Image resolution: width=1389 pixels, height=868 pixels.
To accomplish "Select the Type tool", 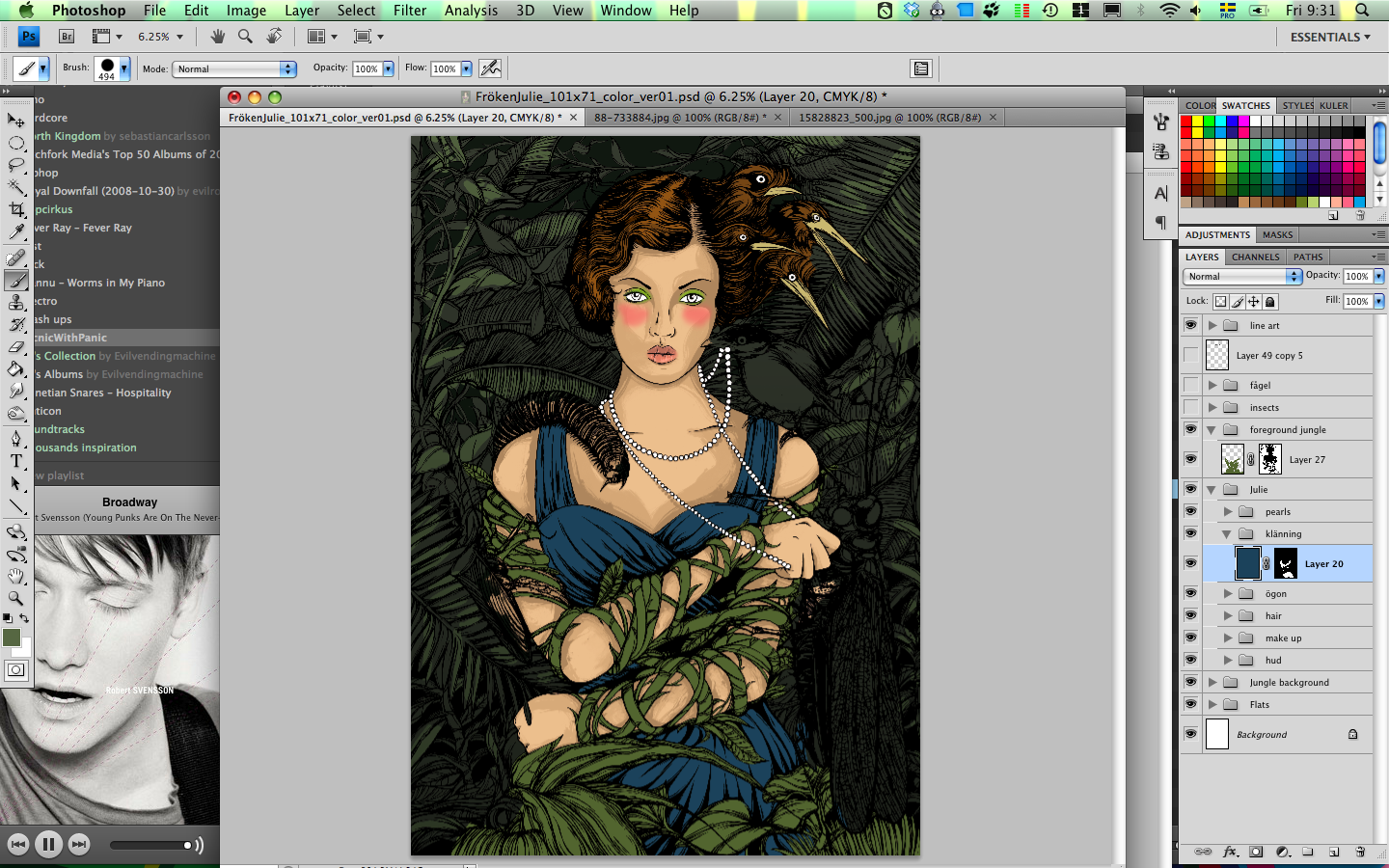I will pyautogui.click(x=15, y=461).
